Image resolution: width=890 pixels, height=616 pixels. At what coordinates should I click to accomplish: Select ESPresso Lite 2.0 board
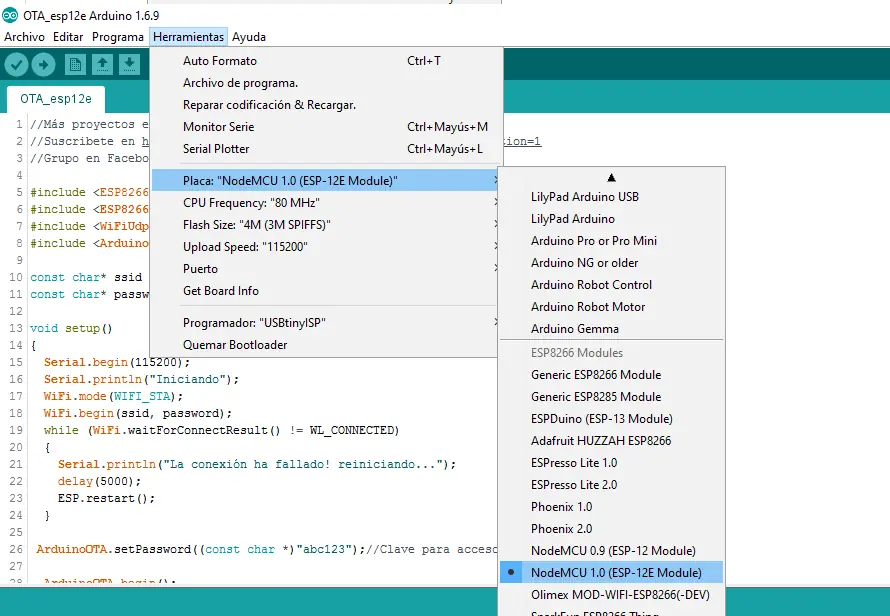611,485
